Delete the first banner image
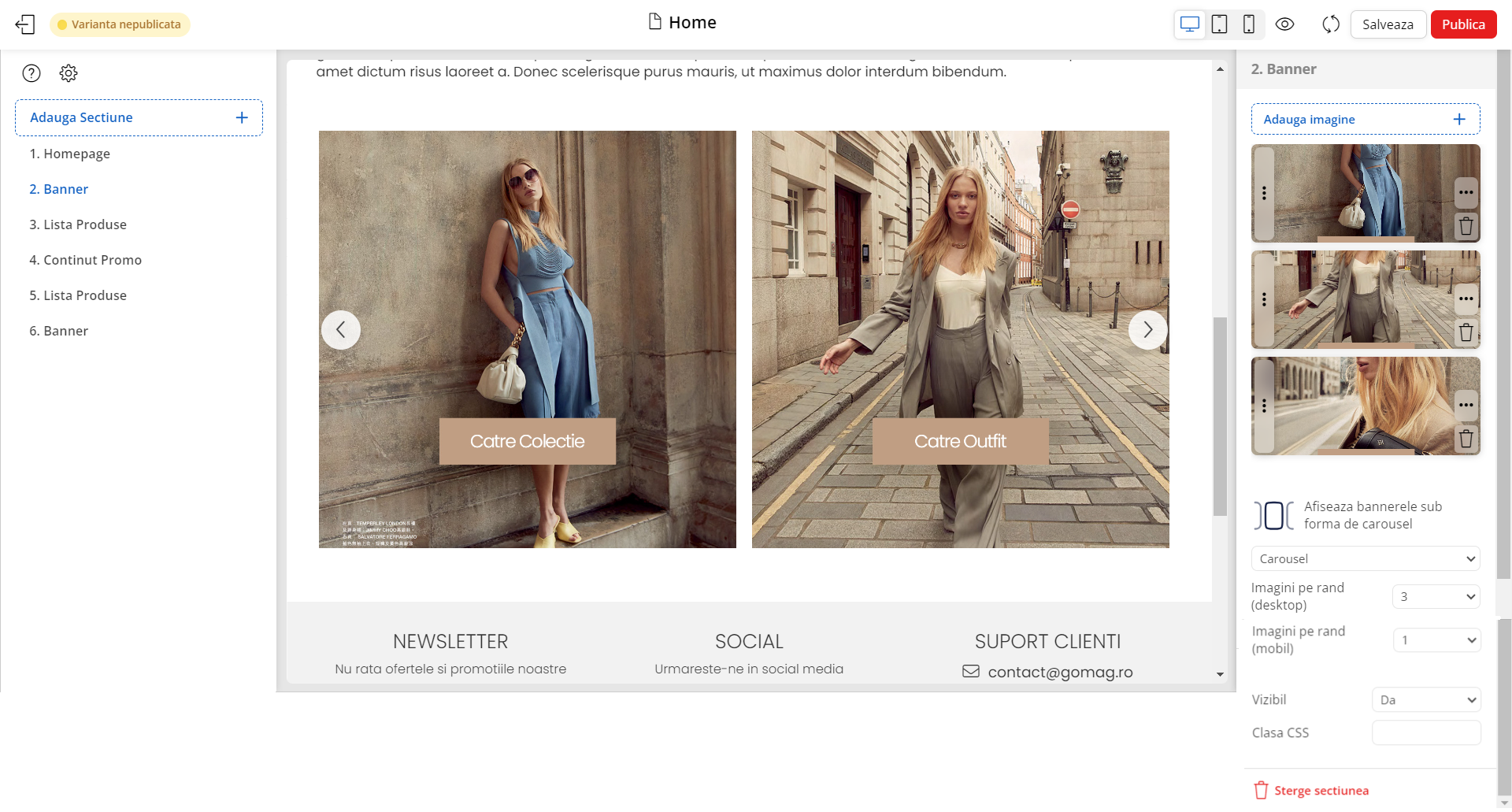This screenshot has width=1512, height=812. coord(1466,227)
